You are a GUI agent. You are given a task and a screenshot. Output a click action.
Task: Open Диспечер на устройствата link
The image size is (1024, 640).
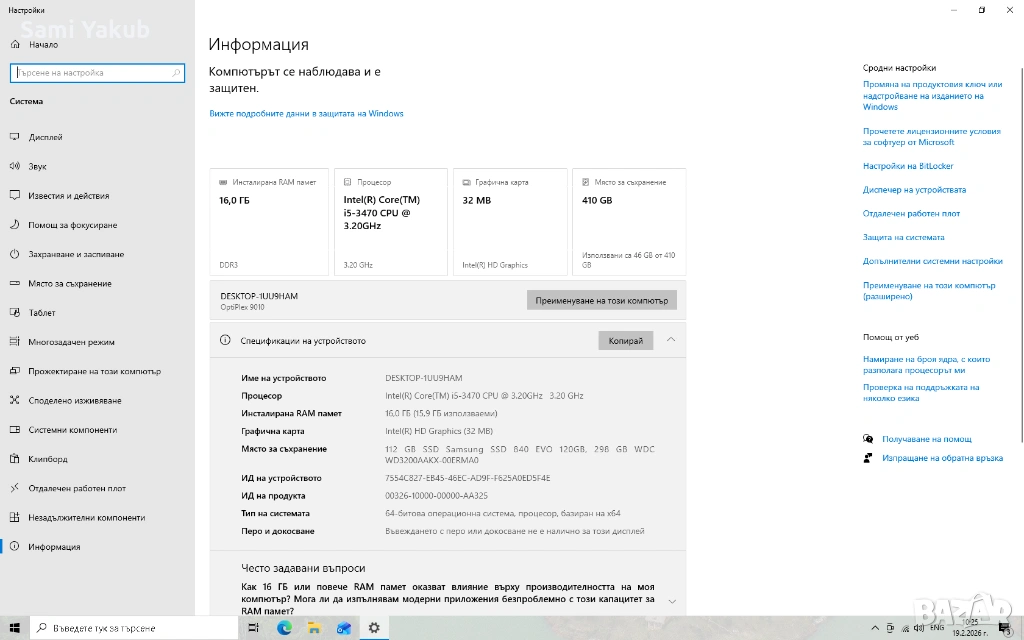(x=914, y=190)
